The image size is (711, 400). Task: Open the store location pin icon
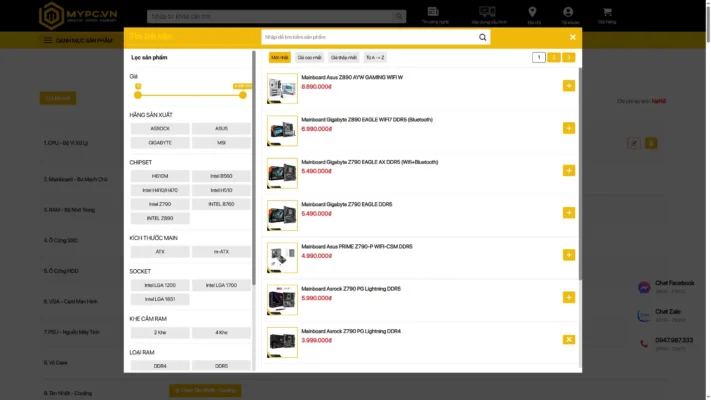(532, 12)
